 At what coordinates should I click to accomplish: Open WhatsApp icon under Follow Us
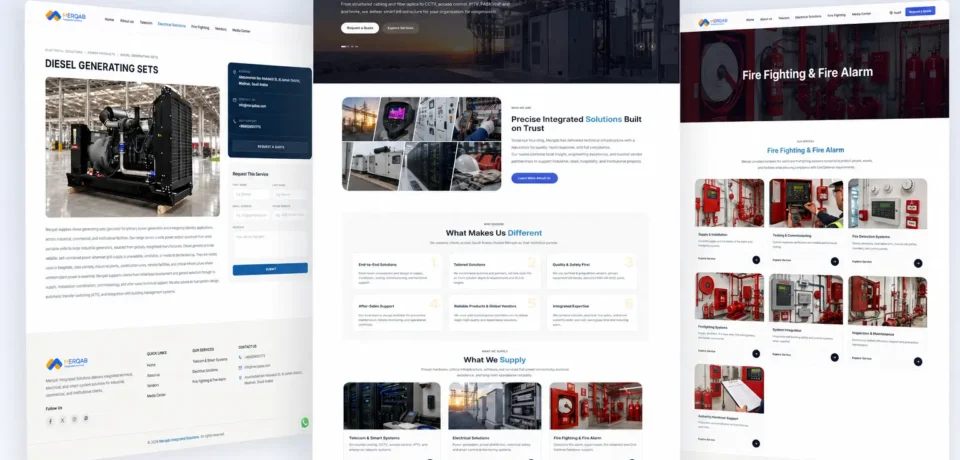(86, 418)
